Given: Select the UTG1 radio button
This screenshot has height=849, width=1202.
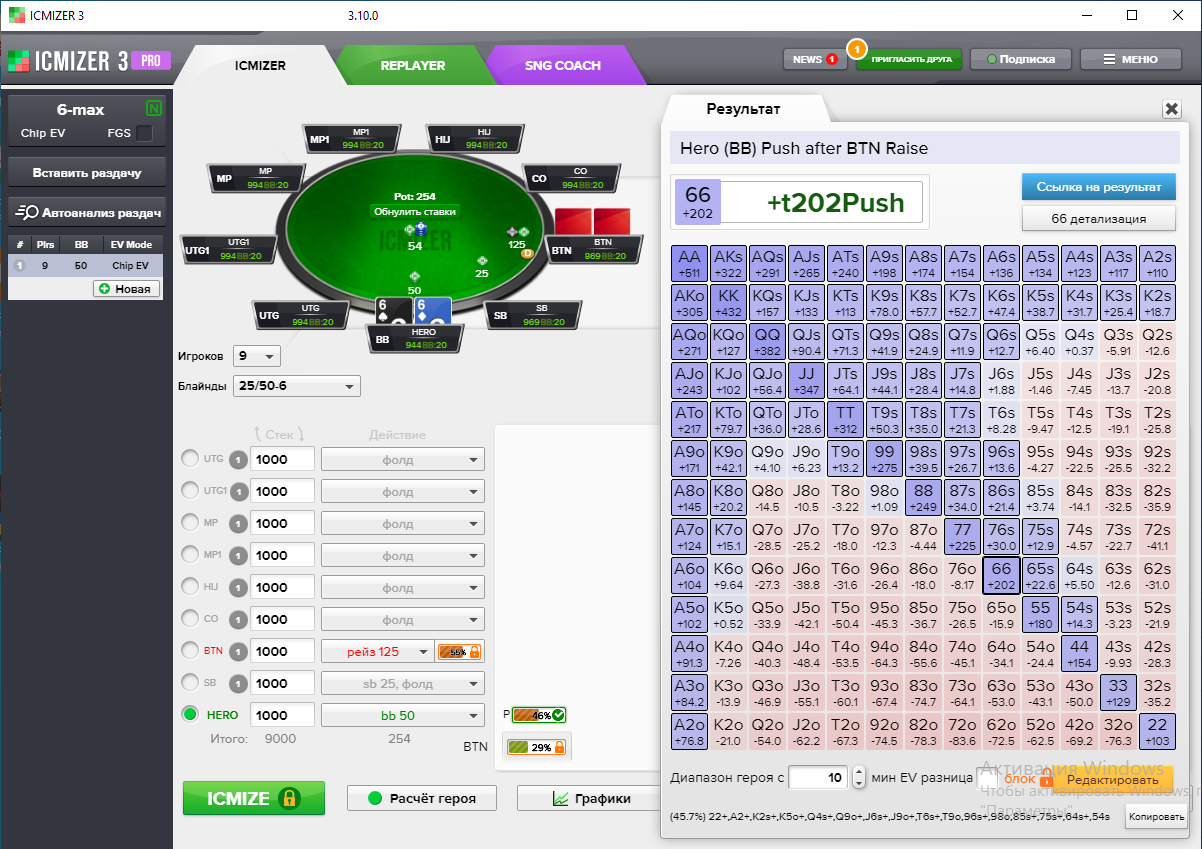Looking at the screenshot, I should [189, 491].
